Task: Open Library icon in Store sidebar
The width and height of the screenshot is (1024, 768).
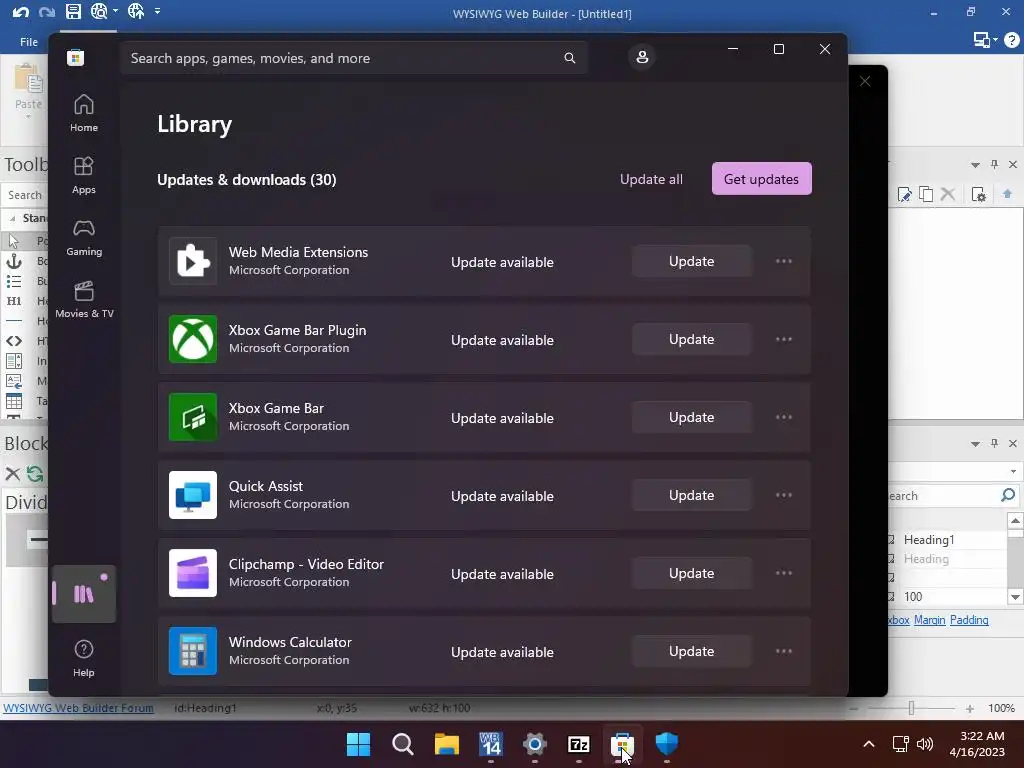Action: coord(84,594)
